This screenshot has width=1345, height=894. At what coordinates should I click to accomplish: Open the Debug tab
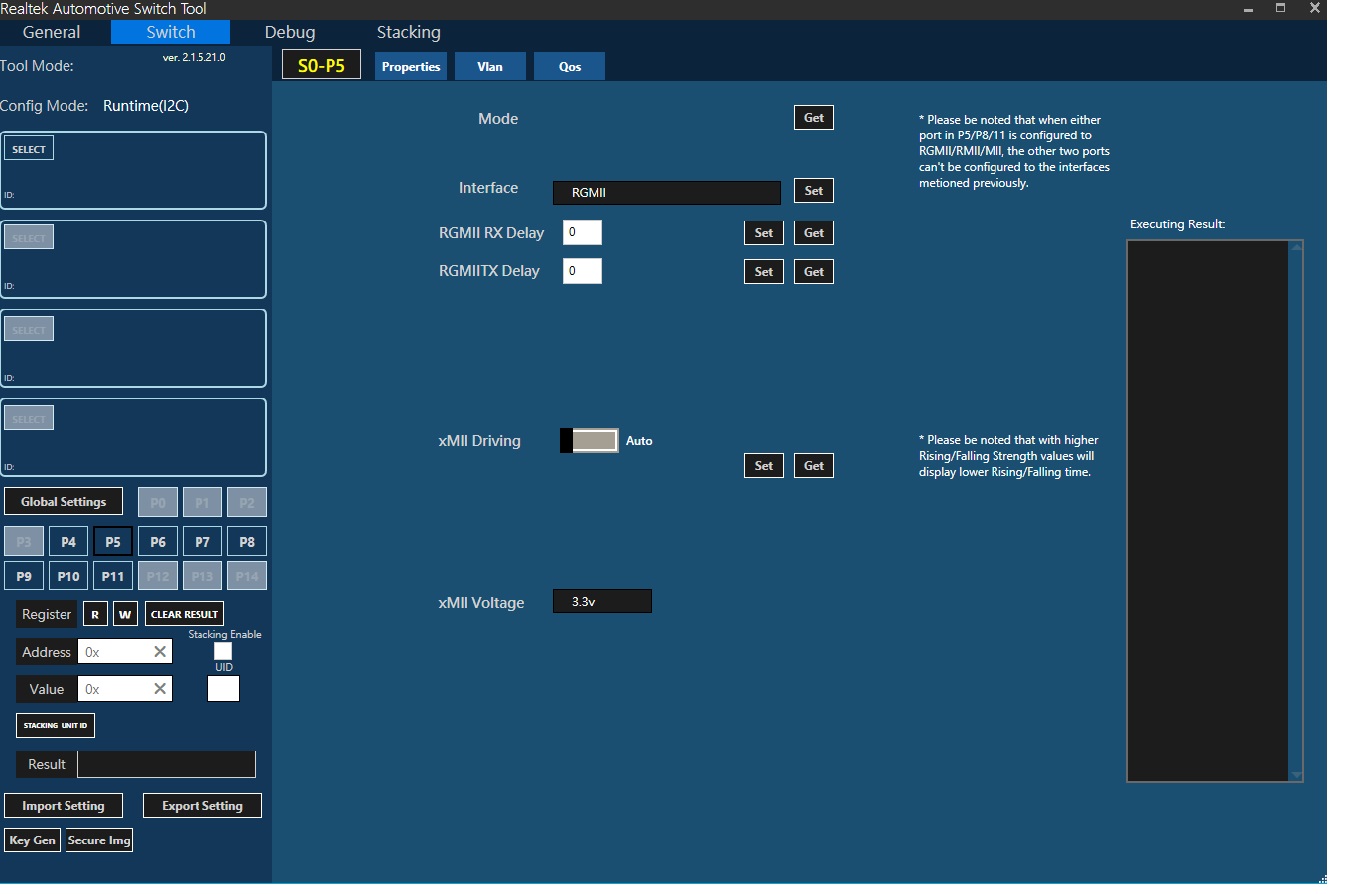(290, 32)
